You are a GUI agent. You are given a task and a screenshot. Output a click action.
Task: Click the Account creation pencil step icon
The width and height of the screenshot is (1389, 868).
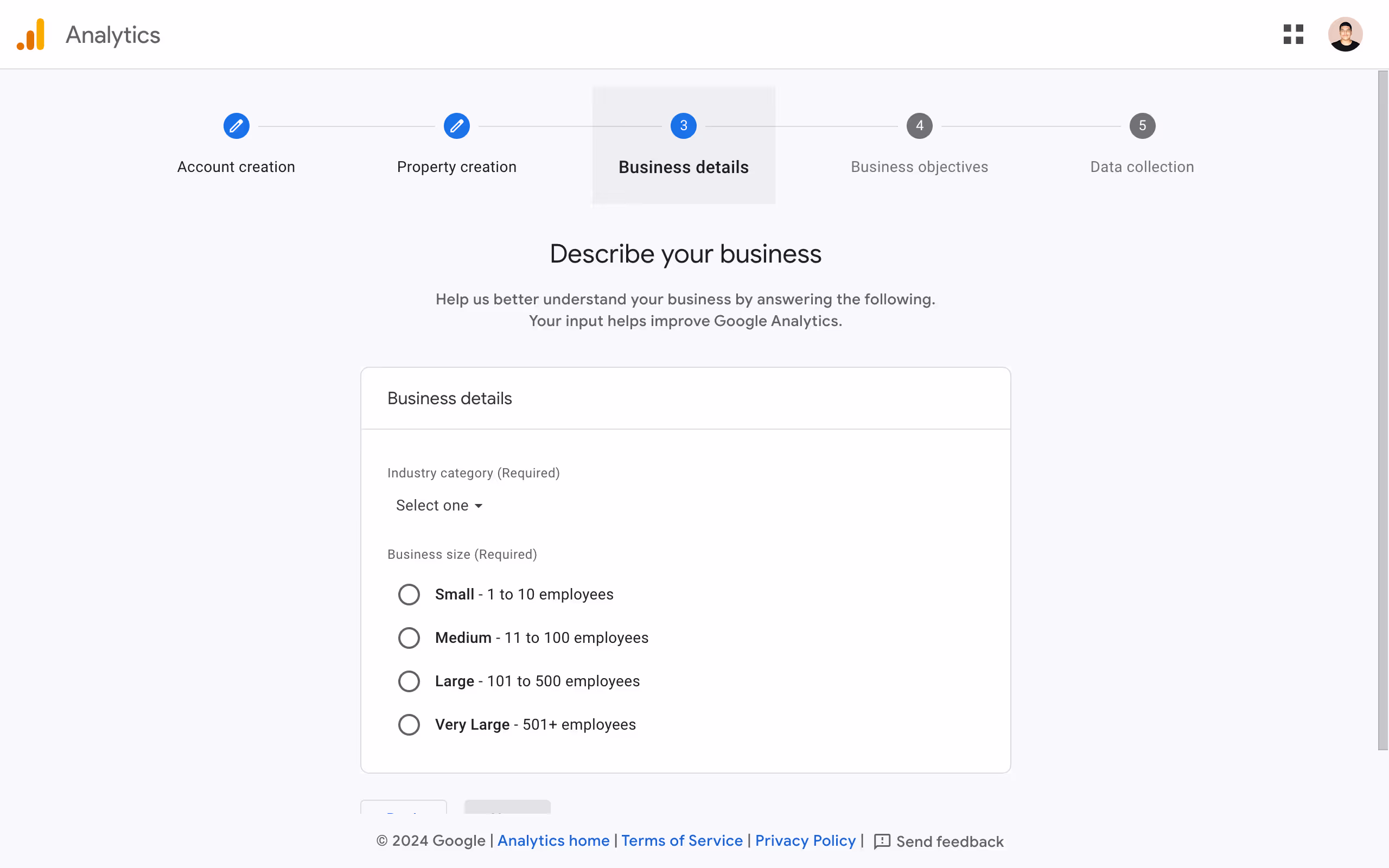point(236,126)
